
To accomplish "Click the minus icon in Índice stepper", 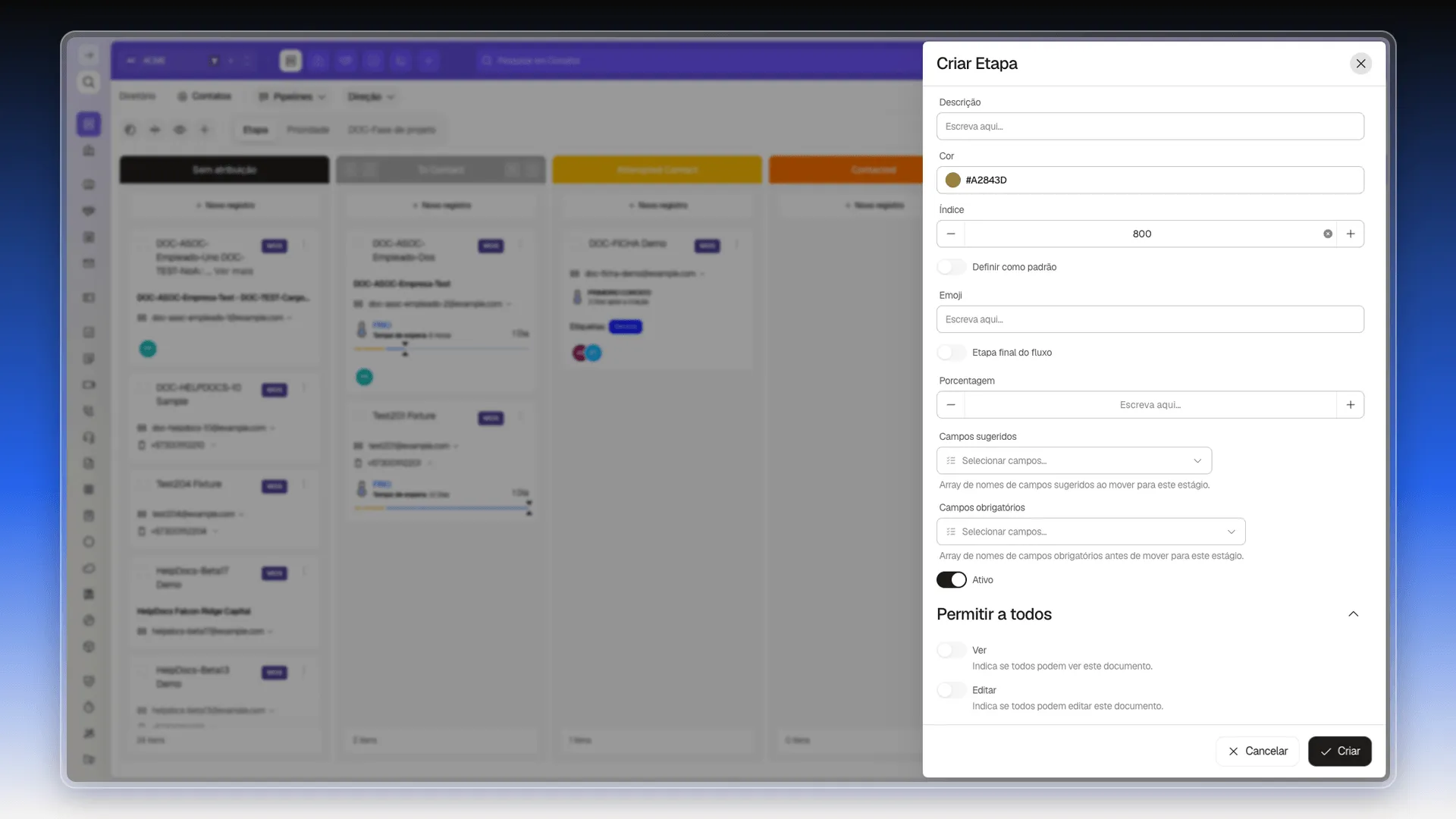I will coord(951,234).
